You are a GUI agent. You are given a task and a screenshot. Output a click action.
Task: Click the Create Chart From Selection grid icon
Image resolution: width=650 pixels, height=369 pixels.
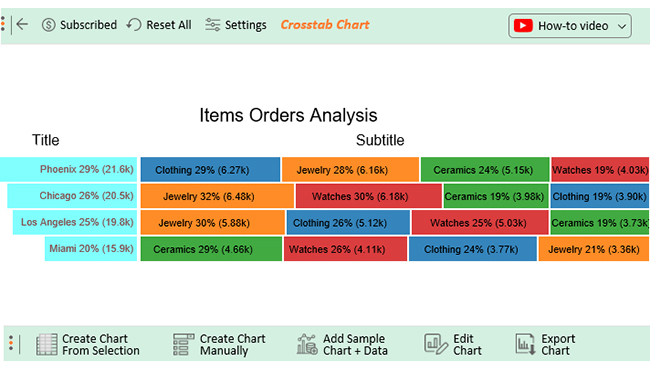46,345
